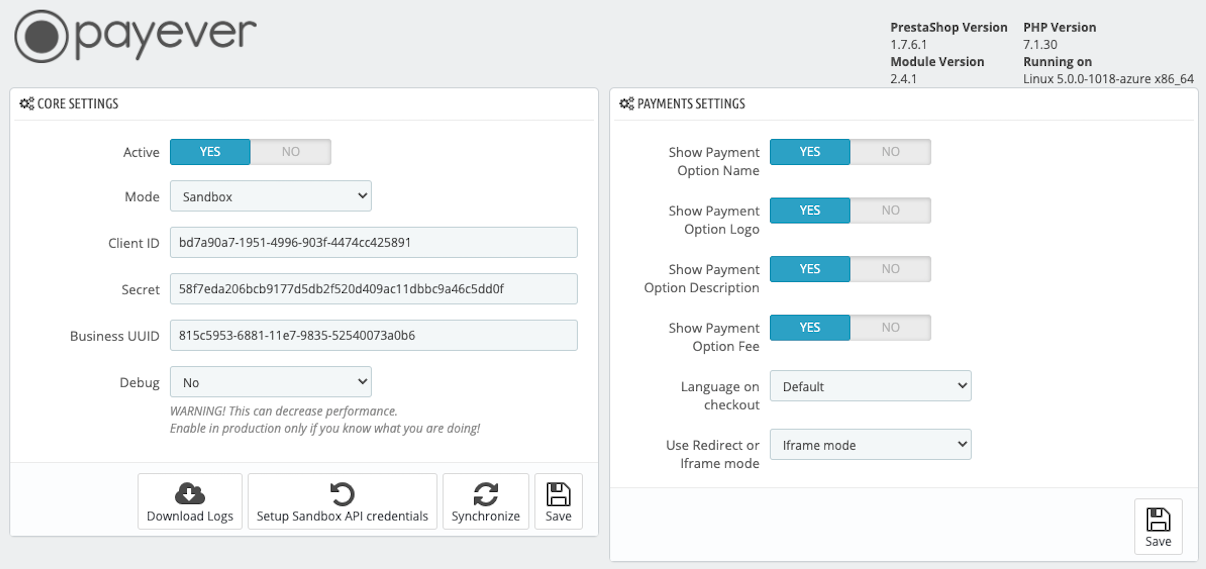Viewport: 1206px width, 569px height.
Task: Expand the Language on checkout dropdown
Action: pos(871,386)
